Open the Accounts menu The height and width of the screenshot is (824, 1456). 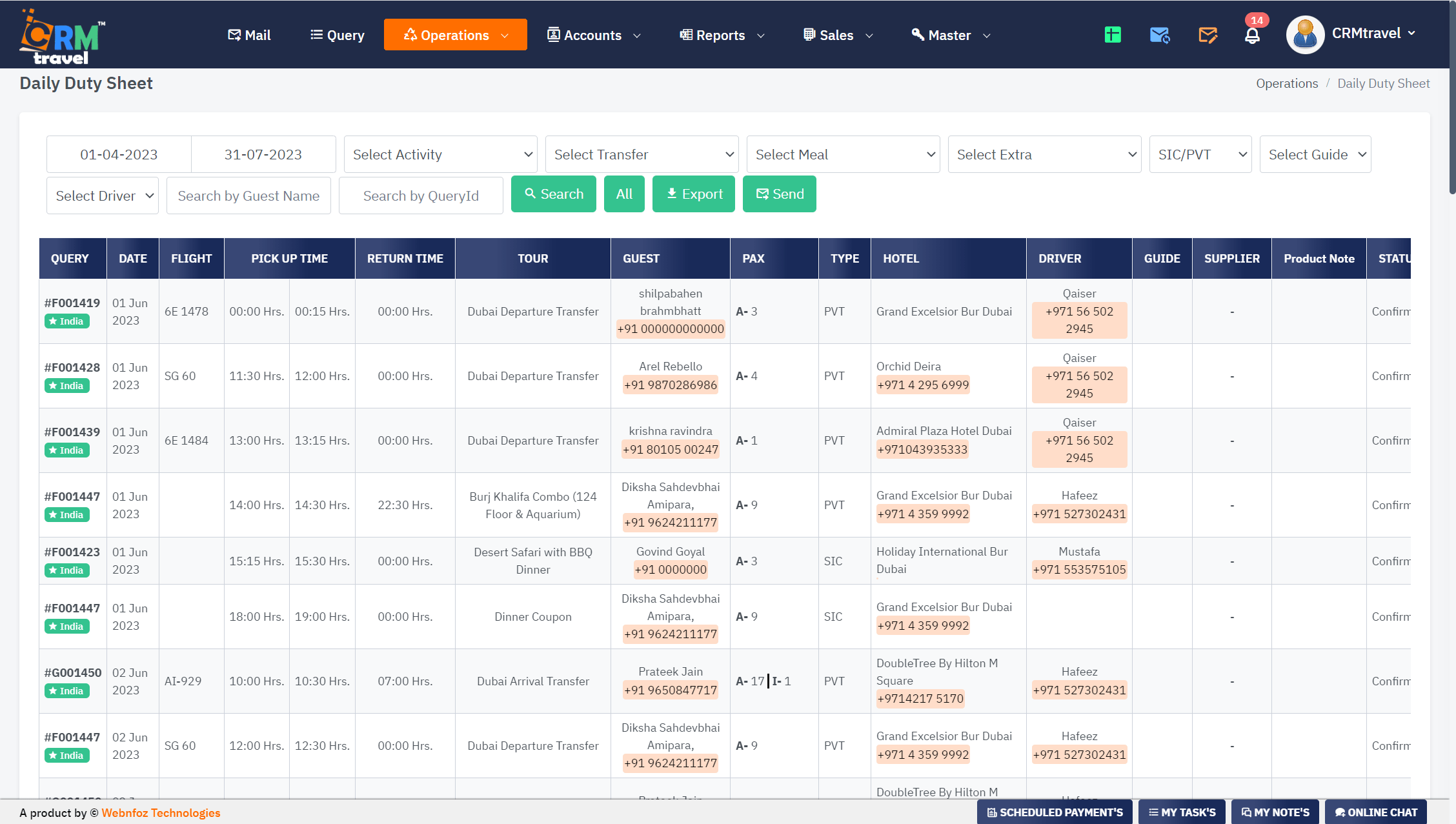594,35
